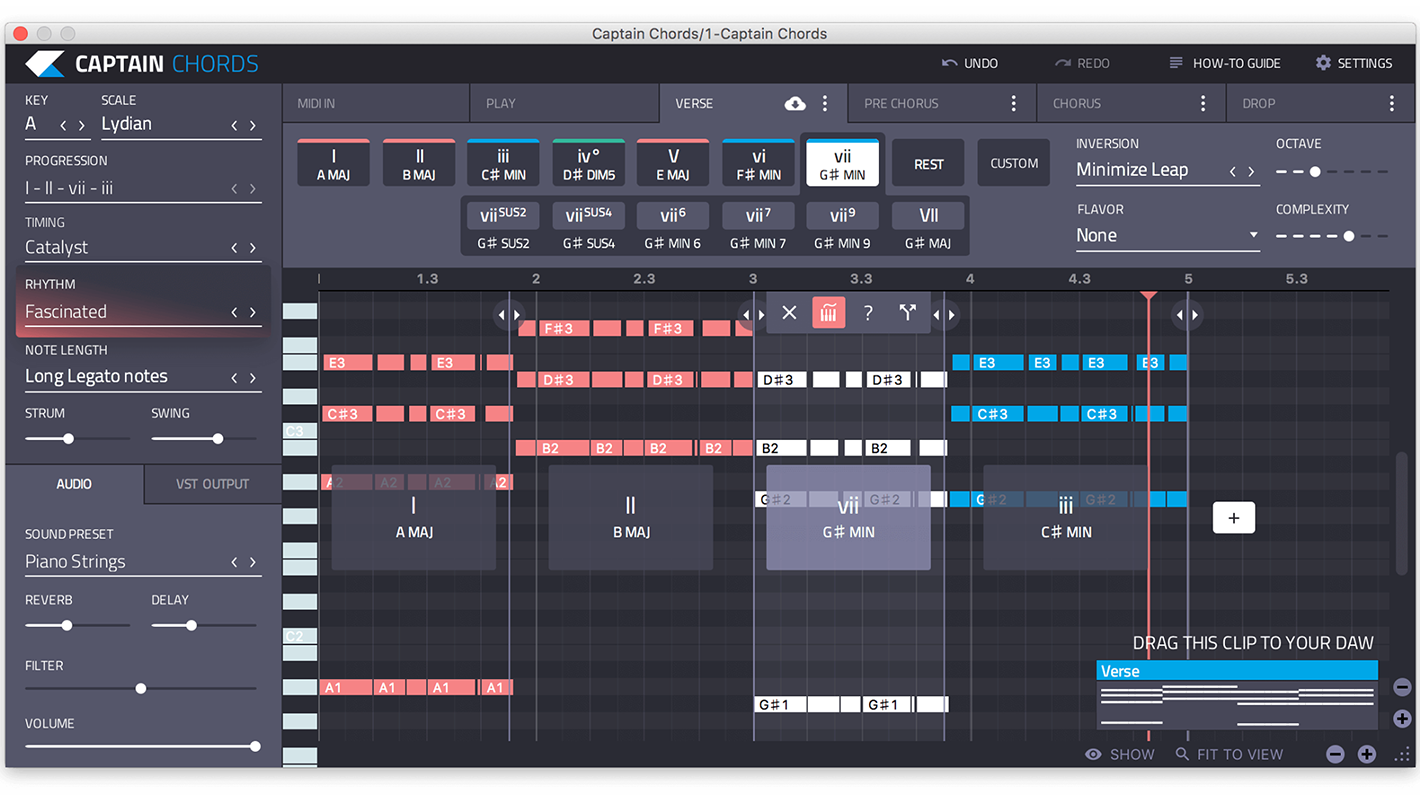
Task: Open Settings via the gear icon
Action: point(1323,63)
